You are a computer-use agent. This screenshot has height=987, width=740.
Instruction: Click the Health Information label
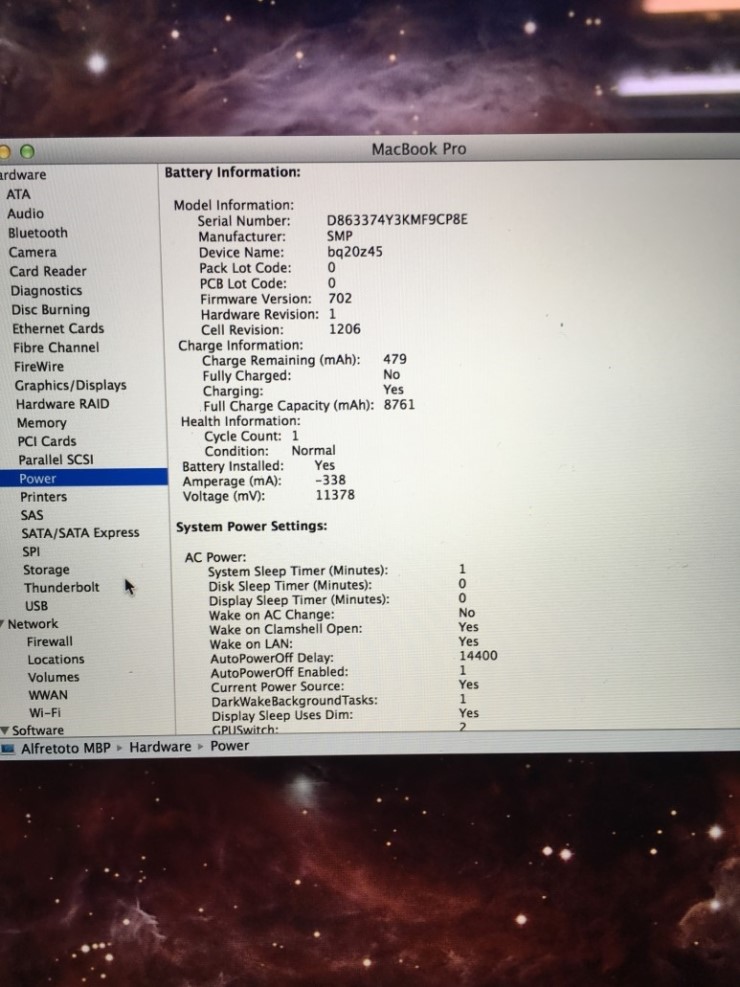240,421
